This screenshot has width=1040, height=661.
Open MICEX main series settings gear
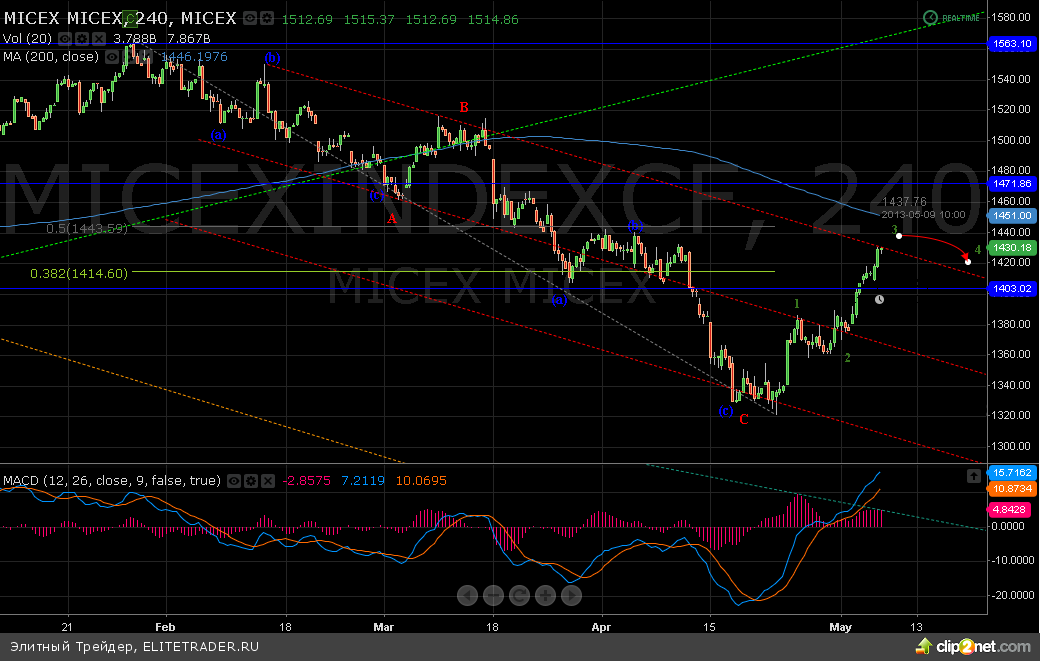point(266,19)
